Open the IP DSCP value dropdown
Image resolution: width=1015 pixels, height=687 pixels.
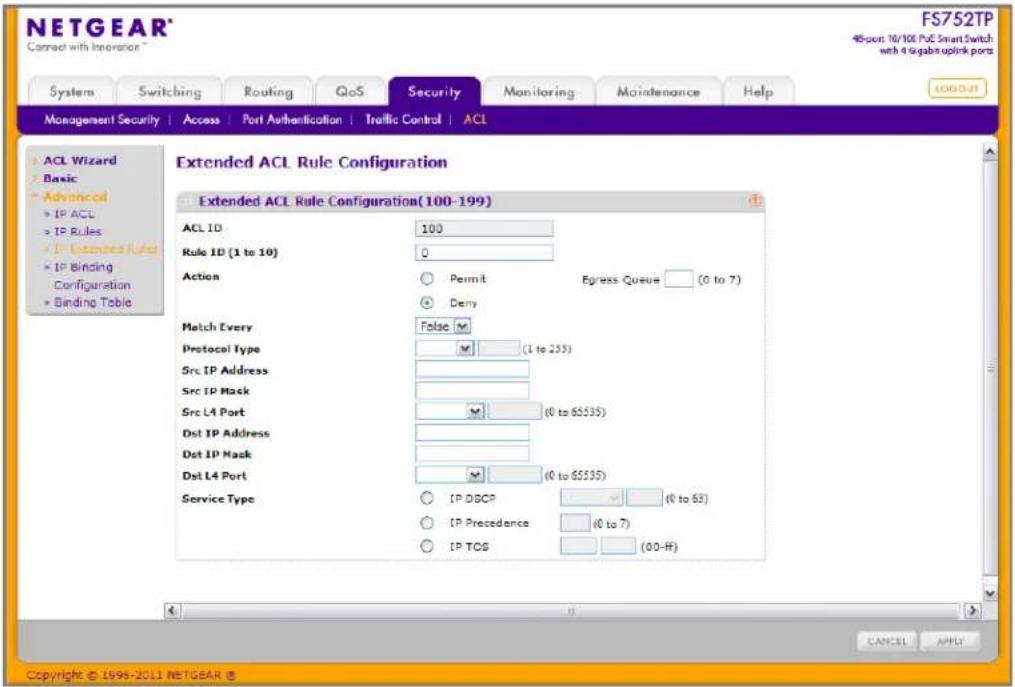point(592,498)
